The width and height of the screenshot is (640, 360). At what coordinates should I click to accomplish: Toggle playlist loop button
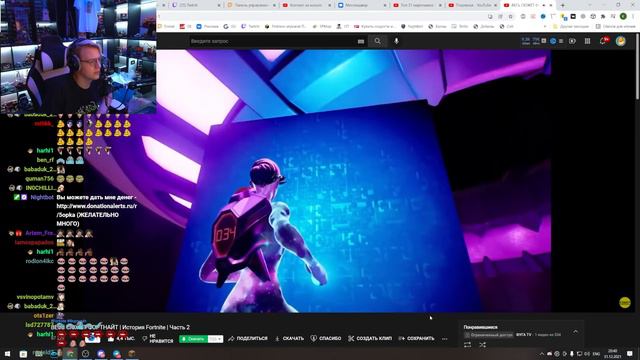468,345
